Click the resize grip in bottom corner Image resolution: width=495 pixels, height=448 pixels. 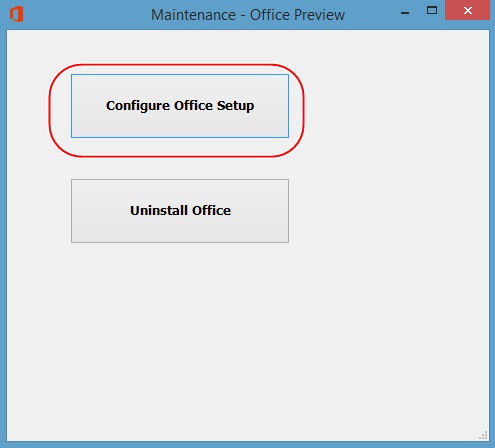(x=483, y=435)
